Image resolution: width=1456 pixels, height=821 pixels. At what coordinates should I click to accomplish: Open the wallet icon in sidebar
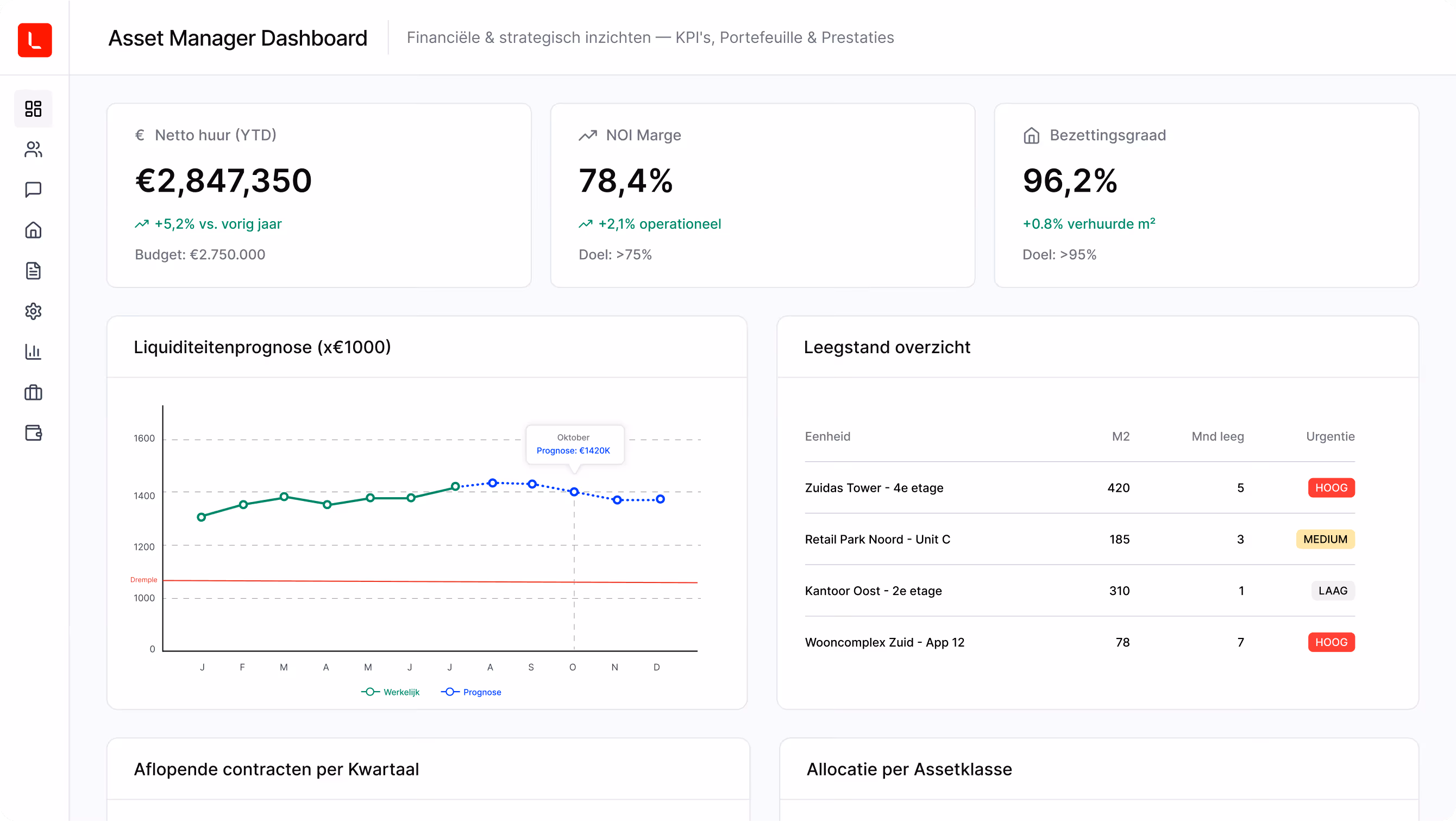pos(33,433)
